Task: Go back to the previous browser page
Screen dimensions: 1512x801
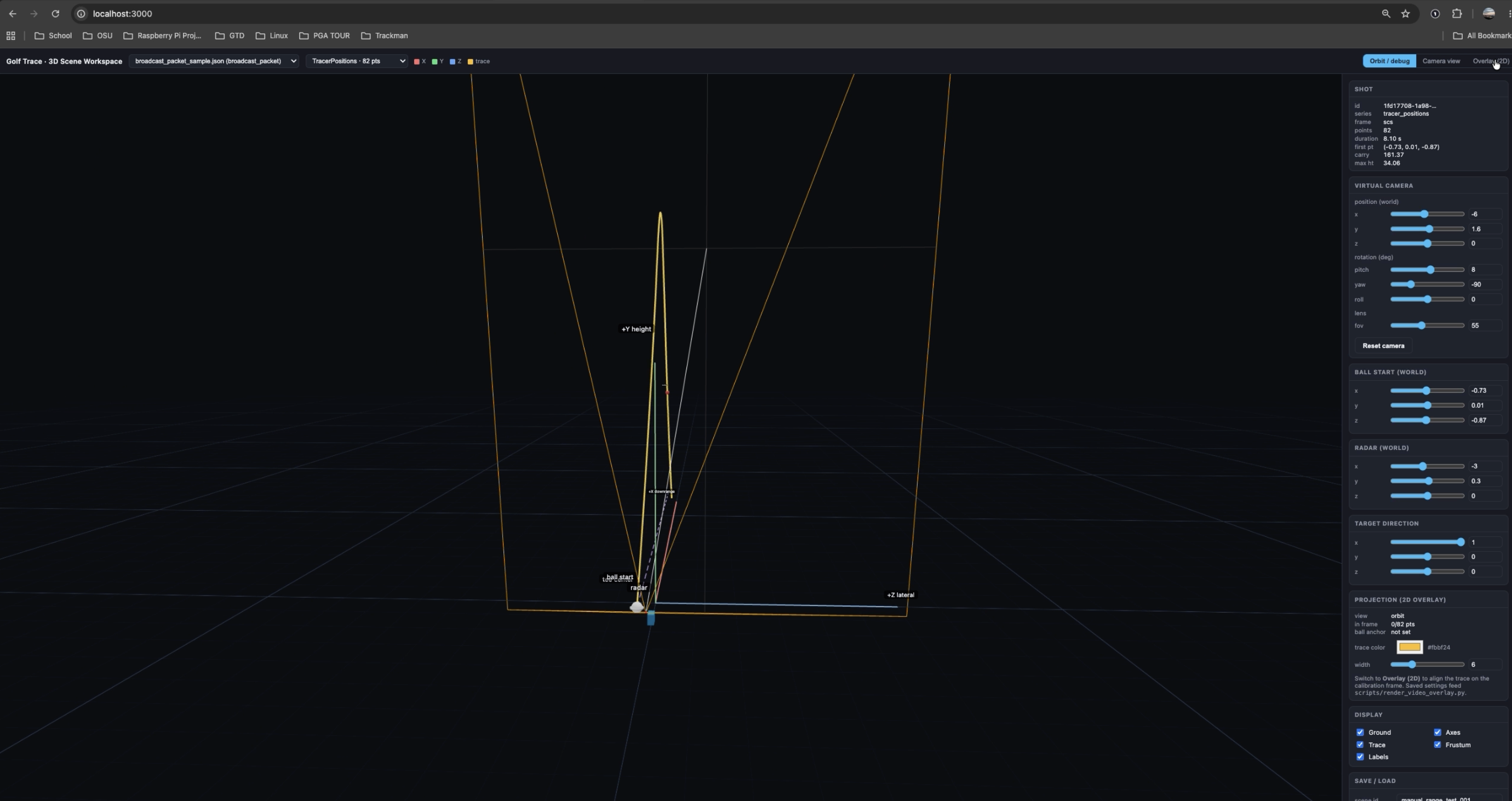Action: pyautogui.click(x=12, y=14)
